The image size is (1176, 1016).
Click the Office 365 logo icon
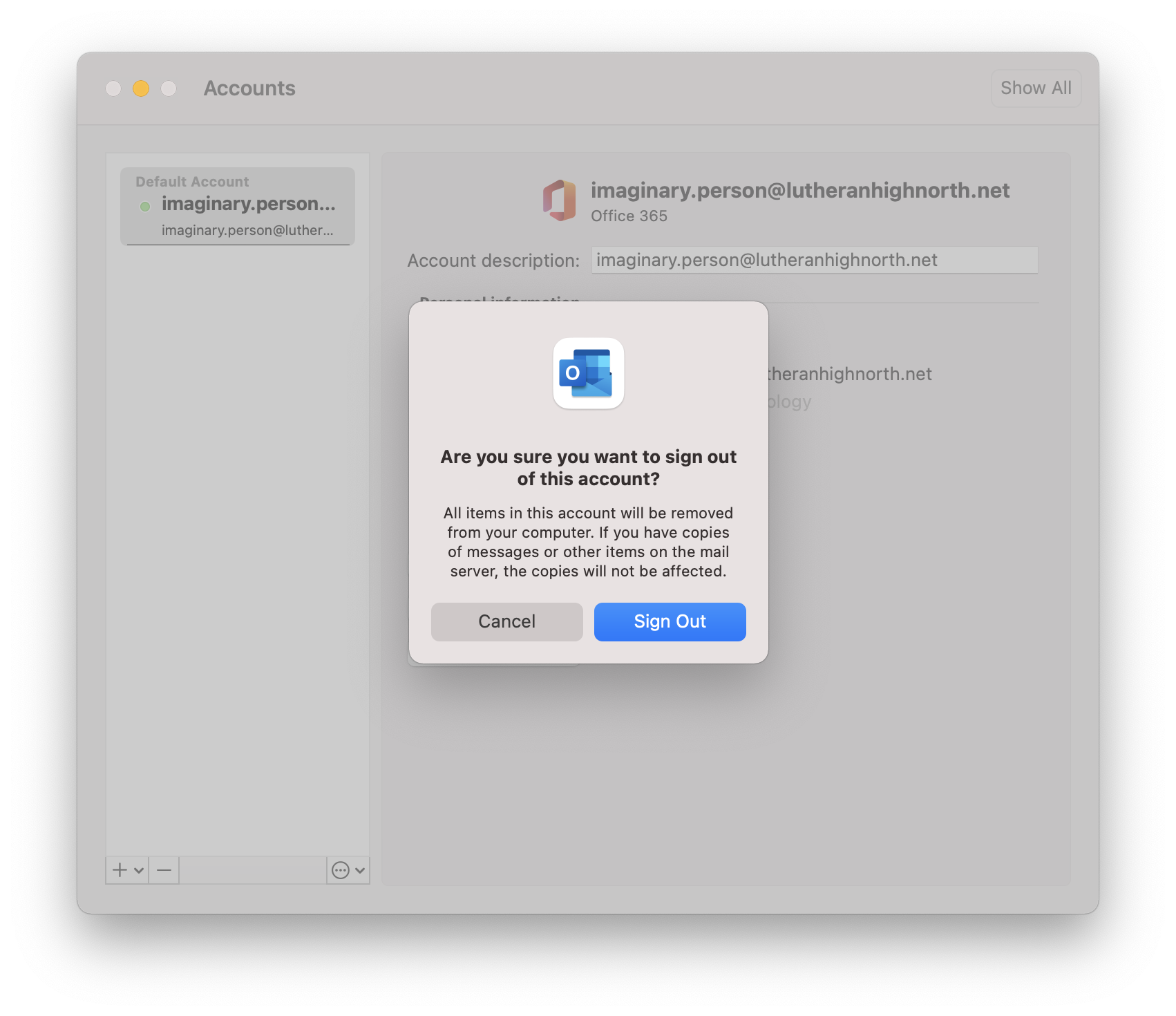(x=560, y=200)
